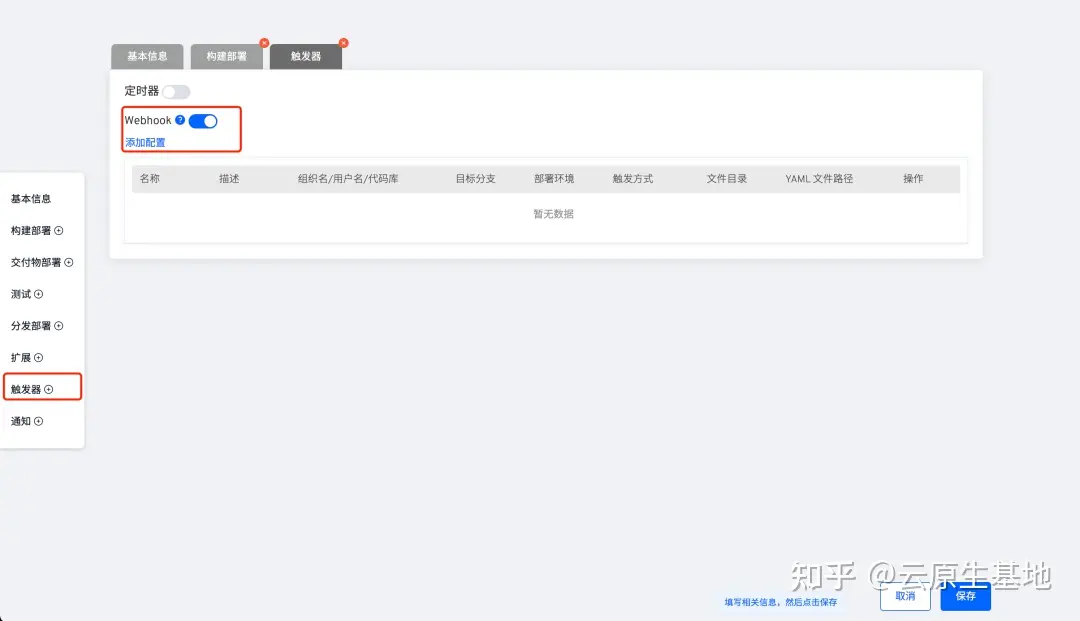Open 添加配置 to add a webhook configuration

[144, 141]
